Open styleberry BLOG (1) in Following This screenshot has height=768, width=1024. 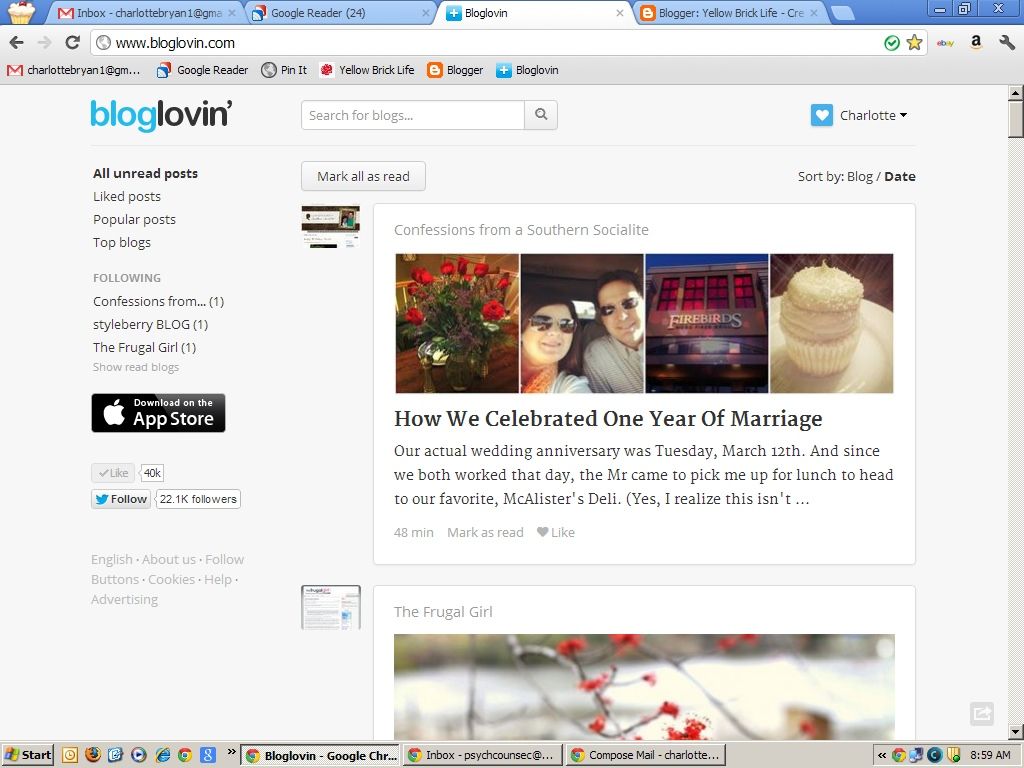tap(150, 325)
